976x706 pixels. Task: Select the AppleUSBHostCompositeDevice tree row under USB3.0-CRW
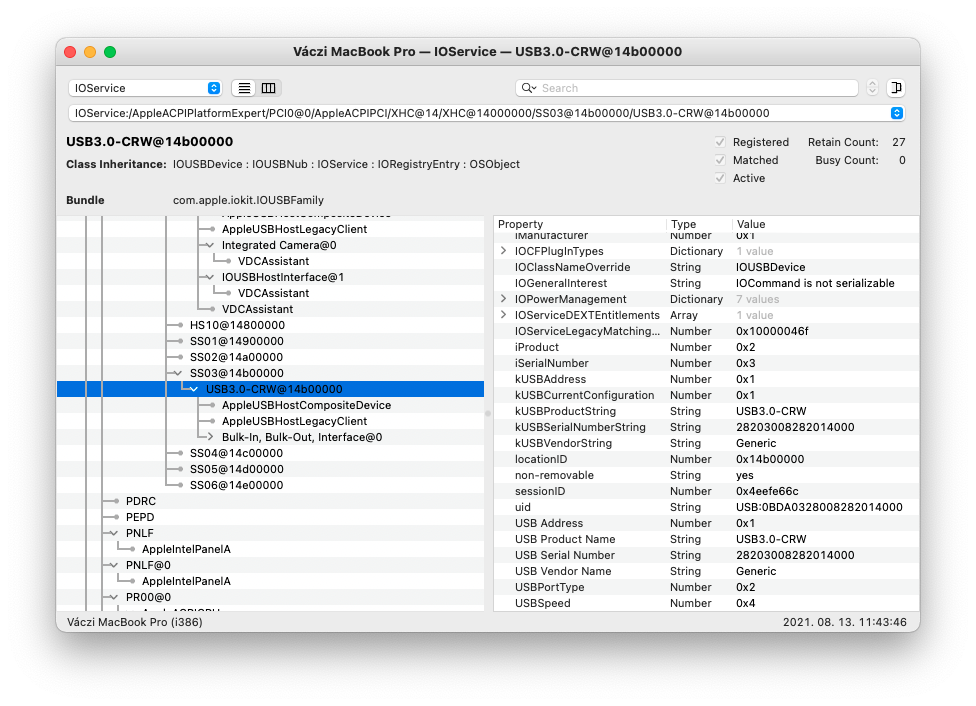click(x=270, y=405)
